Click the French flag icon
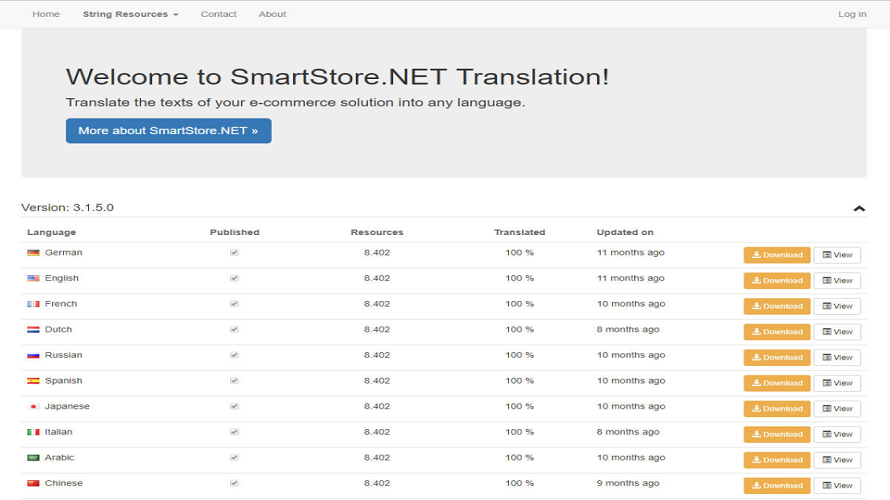 (33, 304)
